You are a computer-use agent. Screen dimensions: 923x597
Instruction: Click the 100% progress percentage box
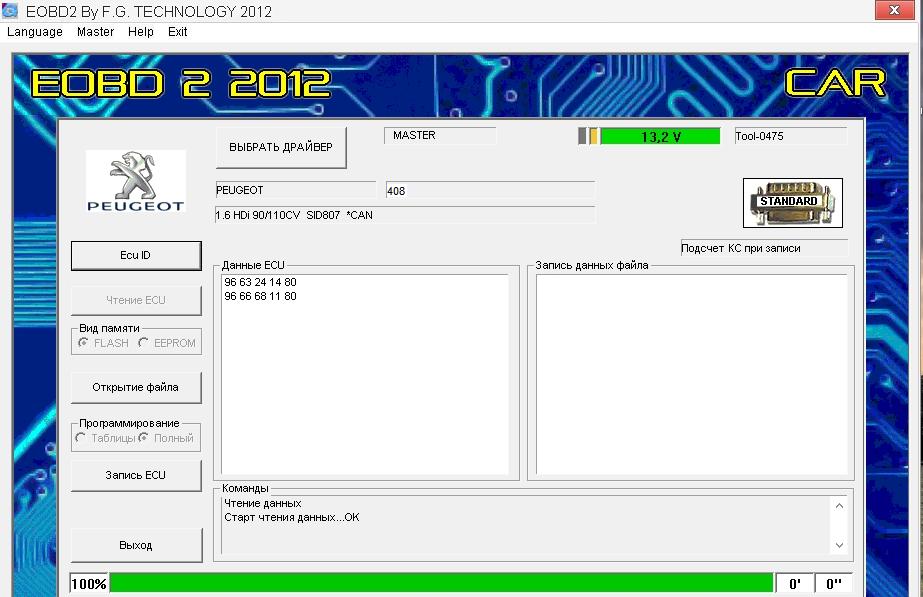tap(88, 583)
